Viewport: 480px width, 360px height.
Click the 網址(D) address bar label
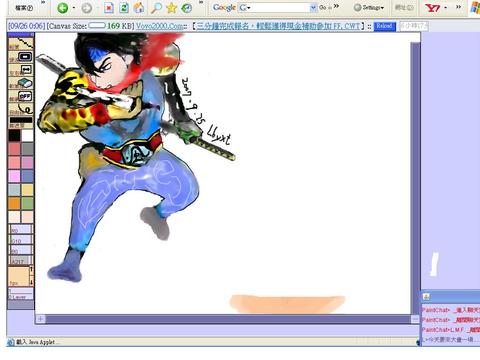[x=404, y=7]
